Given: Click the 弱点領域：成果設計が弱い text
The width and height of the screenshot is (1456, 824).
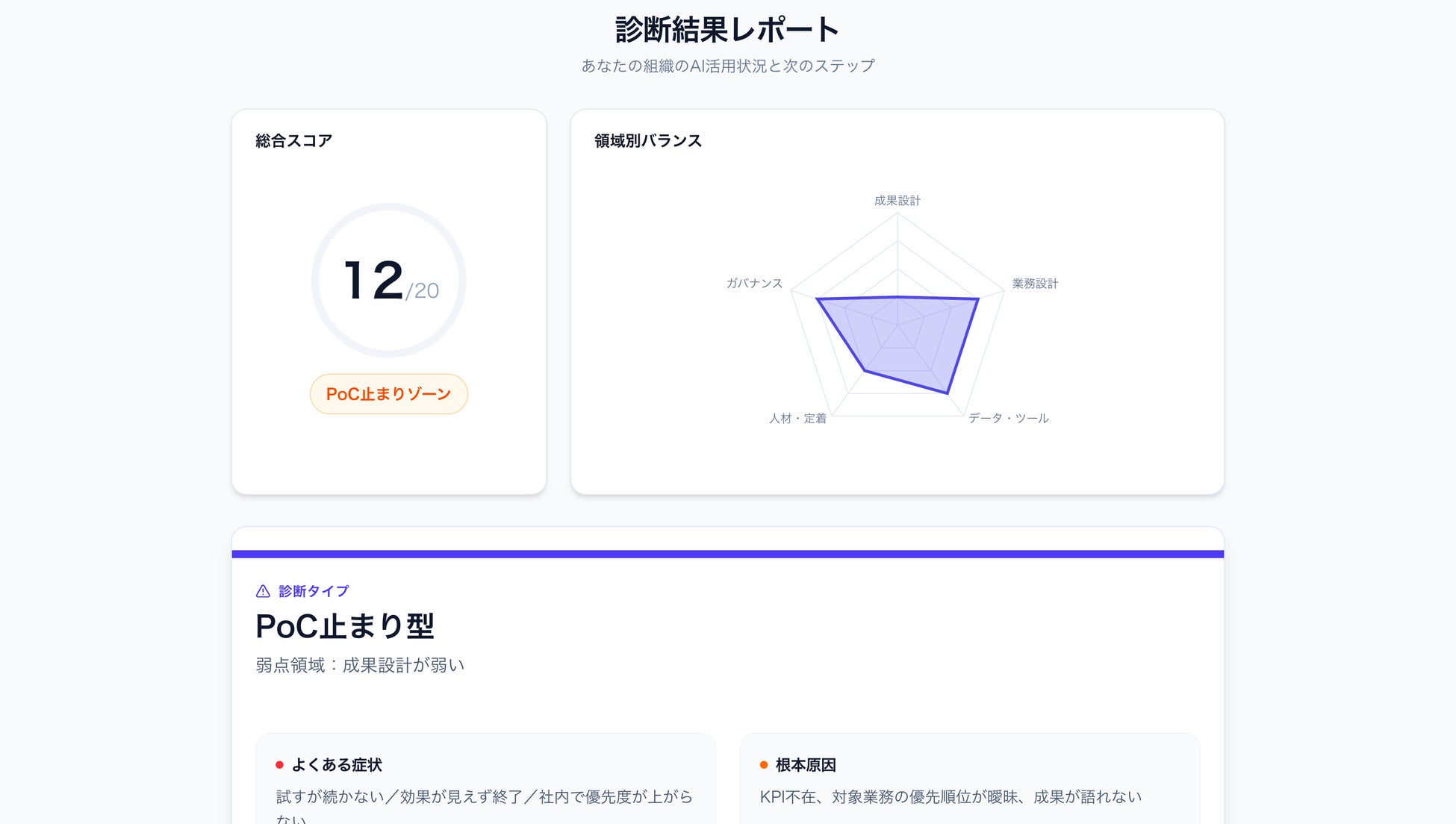Looking at the screenshot, I should tap(360, 665).
